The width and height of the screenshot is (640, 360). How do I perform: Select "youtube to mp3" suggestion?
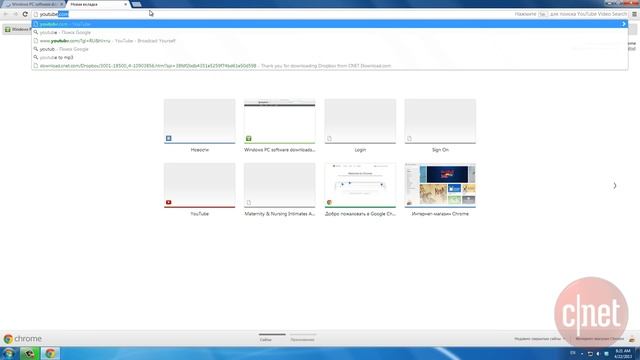(x=330, y=57)
